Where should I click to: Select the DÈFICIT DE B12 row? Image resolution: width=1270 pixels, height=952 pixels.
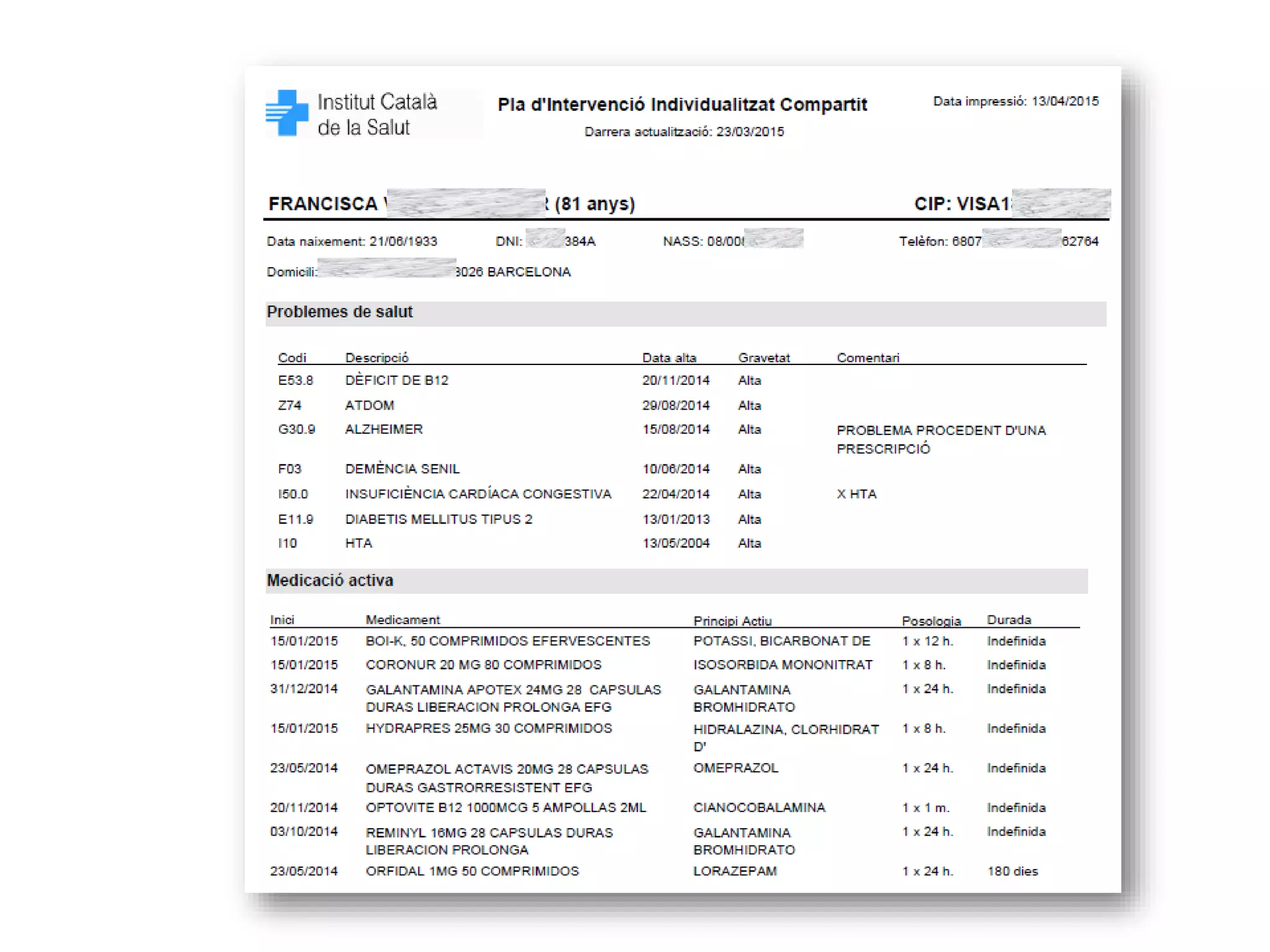click(x=396, y=380)
